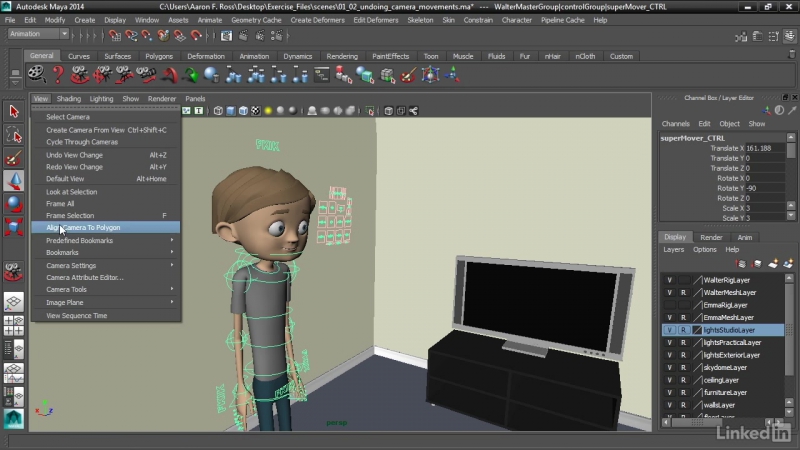
Task: Choose Look at Selection menu item
Action: (106, 192)
